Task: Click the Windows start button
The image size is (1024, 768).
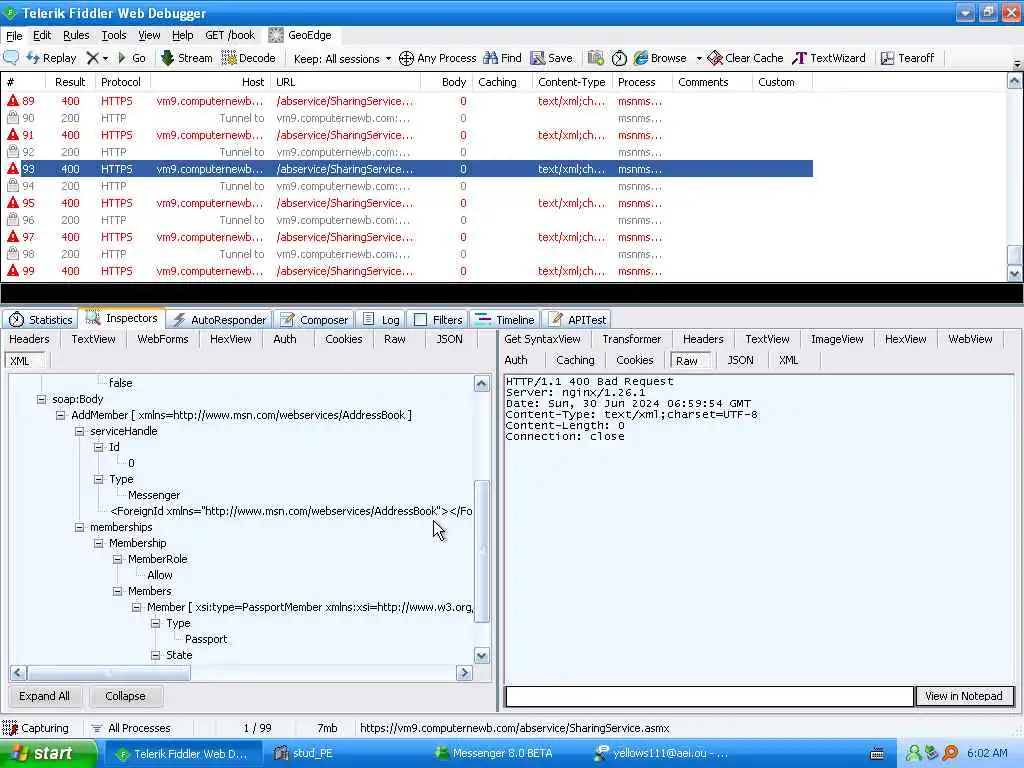Action: (x=47, y=754)
